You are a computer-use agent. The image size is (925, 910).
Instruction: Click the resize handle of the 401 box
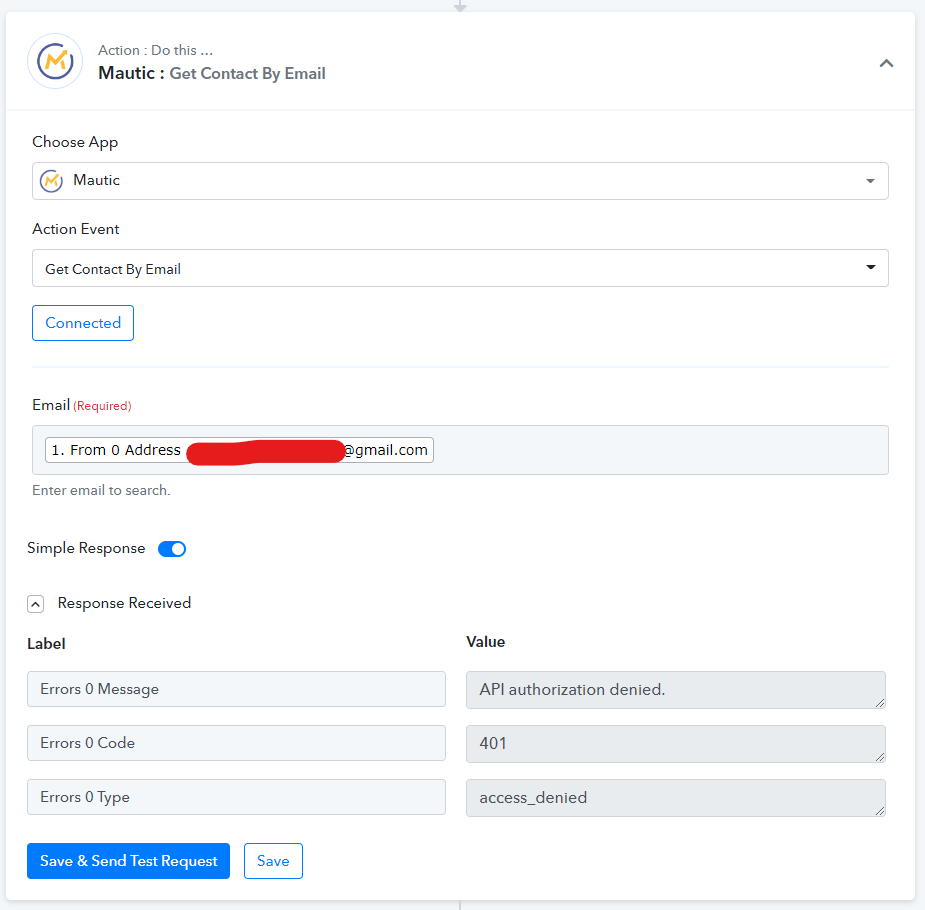[880, 757]
